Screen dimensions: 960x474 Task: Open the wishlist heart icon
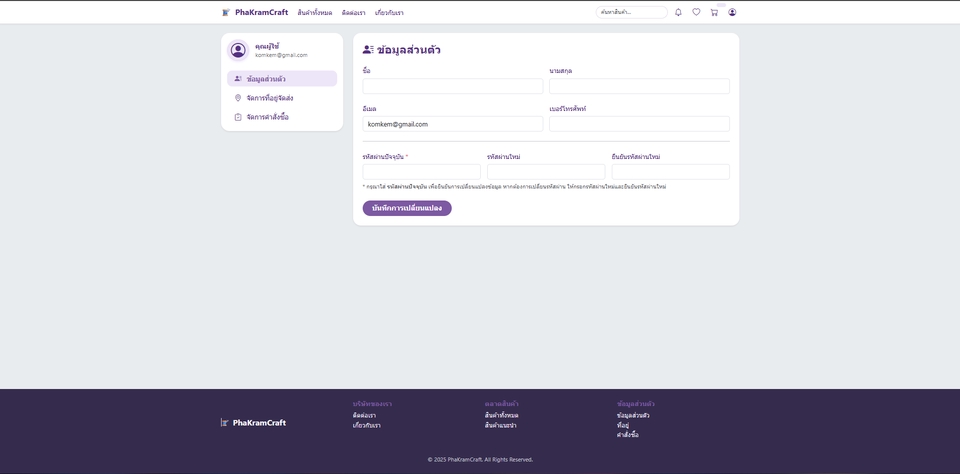pyautogui.click(x=696, y=12)
